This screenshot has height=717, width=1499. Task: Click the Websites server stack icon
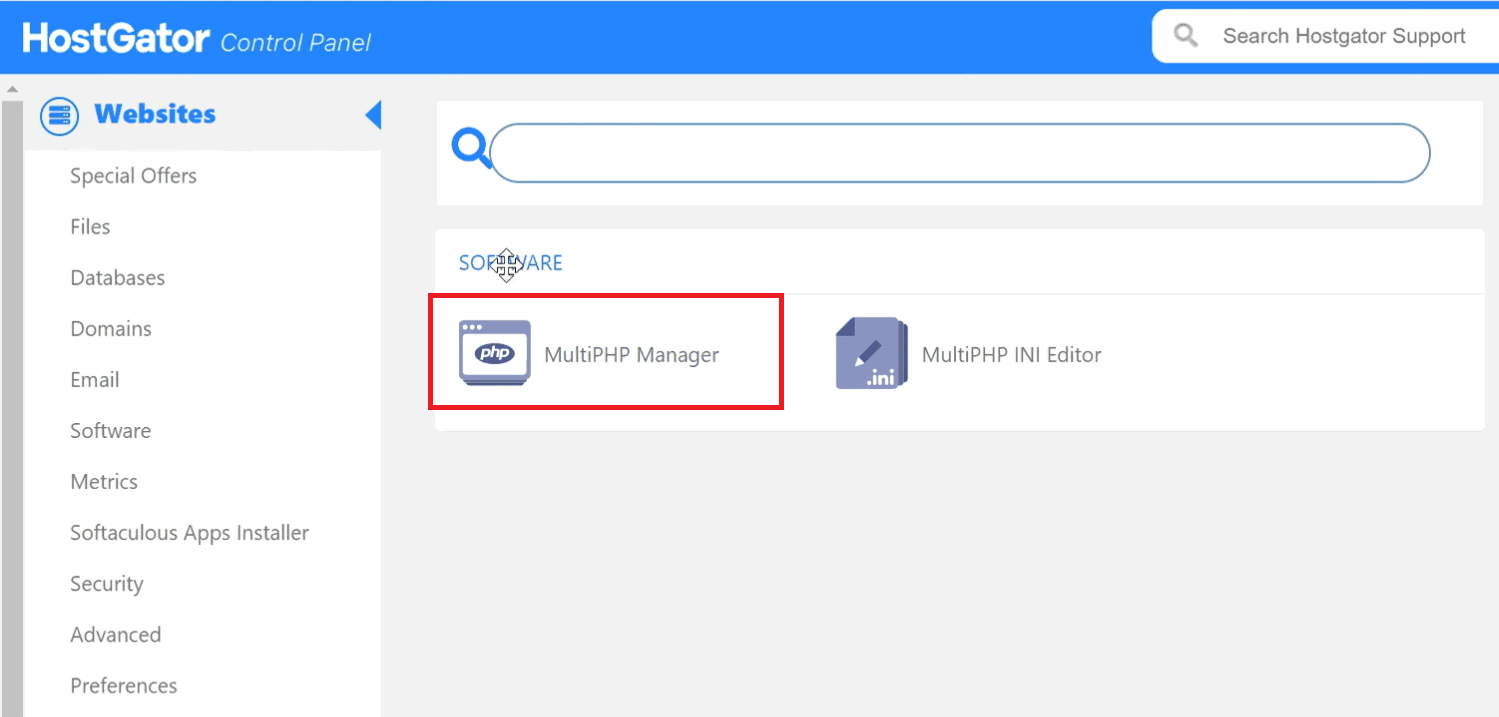click(x=59, y=116)
